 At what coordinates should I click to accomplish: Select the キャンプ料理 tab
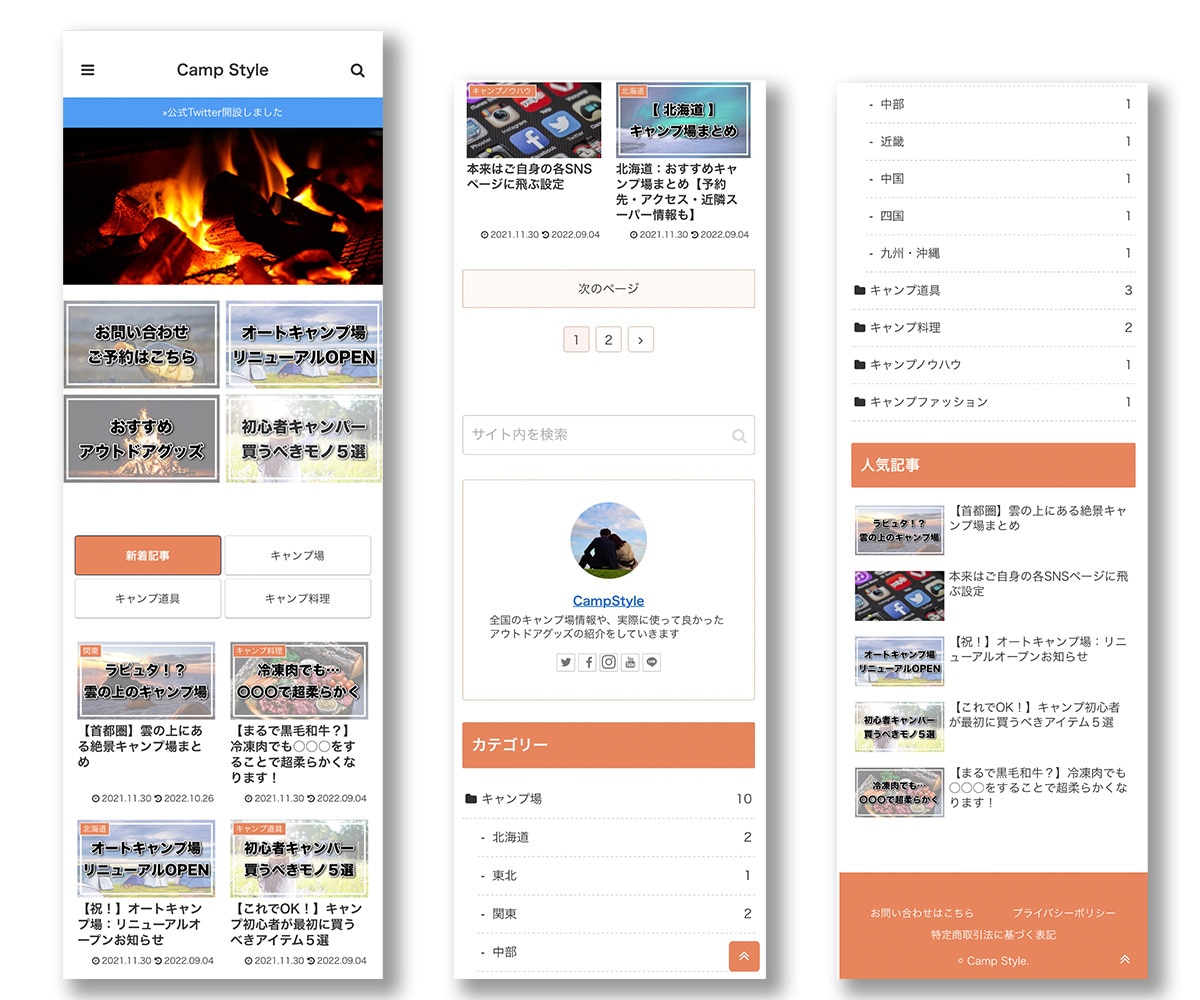pyautogui.click(x=297, y=598)
